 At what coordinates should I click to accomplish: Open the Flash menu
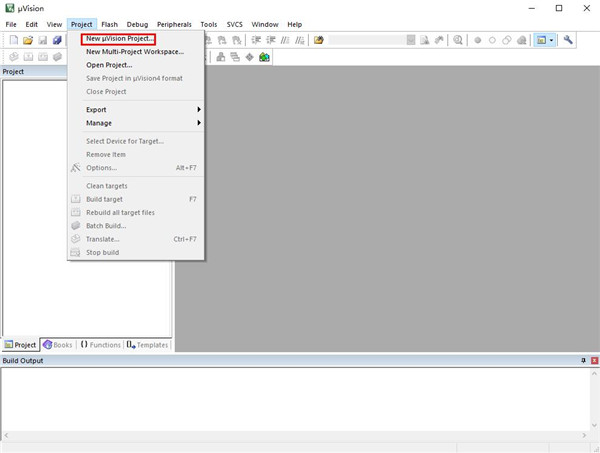tap(109, 23)
